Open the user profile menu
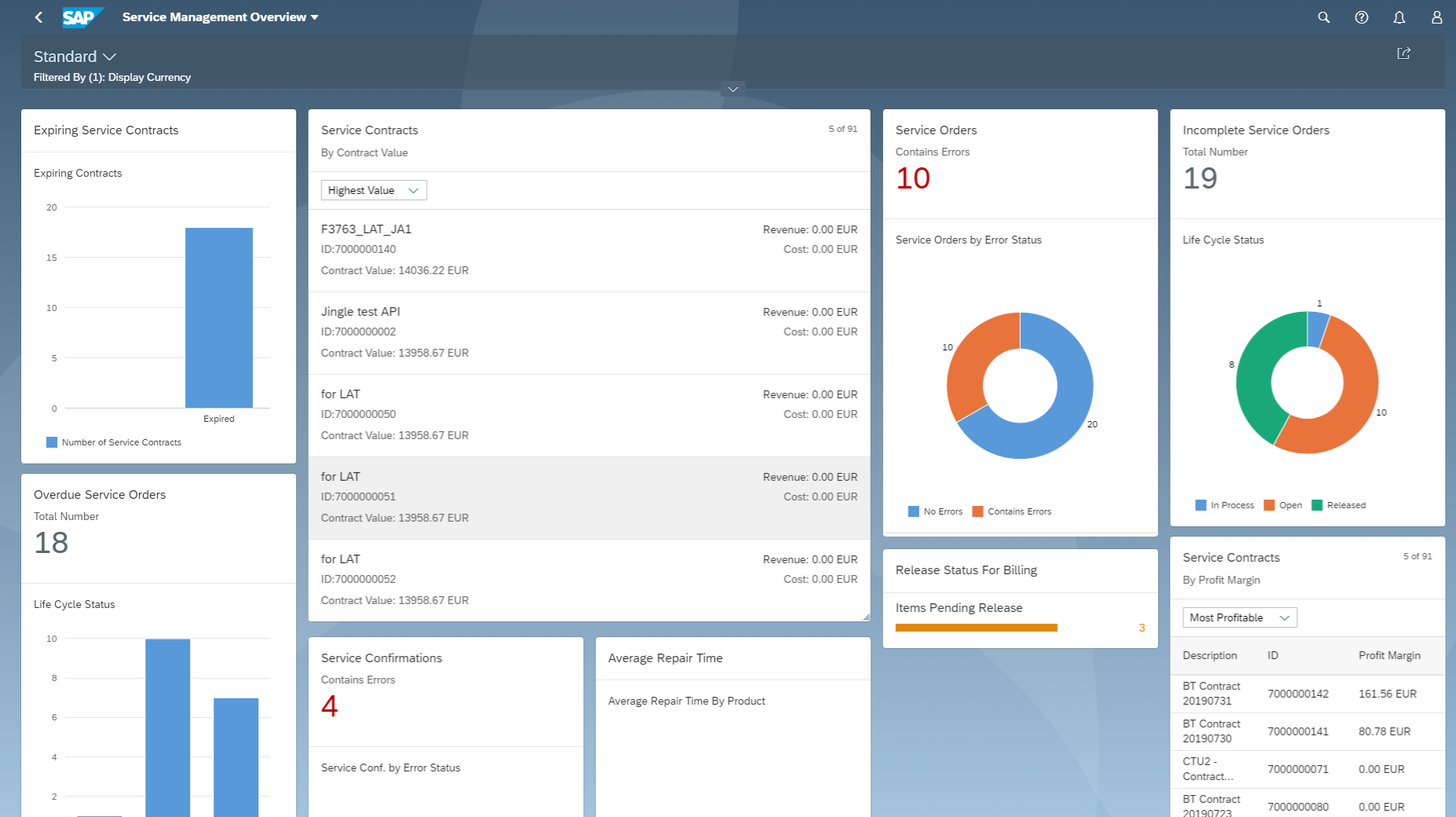This screenshot has height=817, width=1456. 1436,16
